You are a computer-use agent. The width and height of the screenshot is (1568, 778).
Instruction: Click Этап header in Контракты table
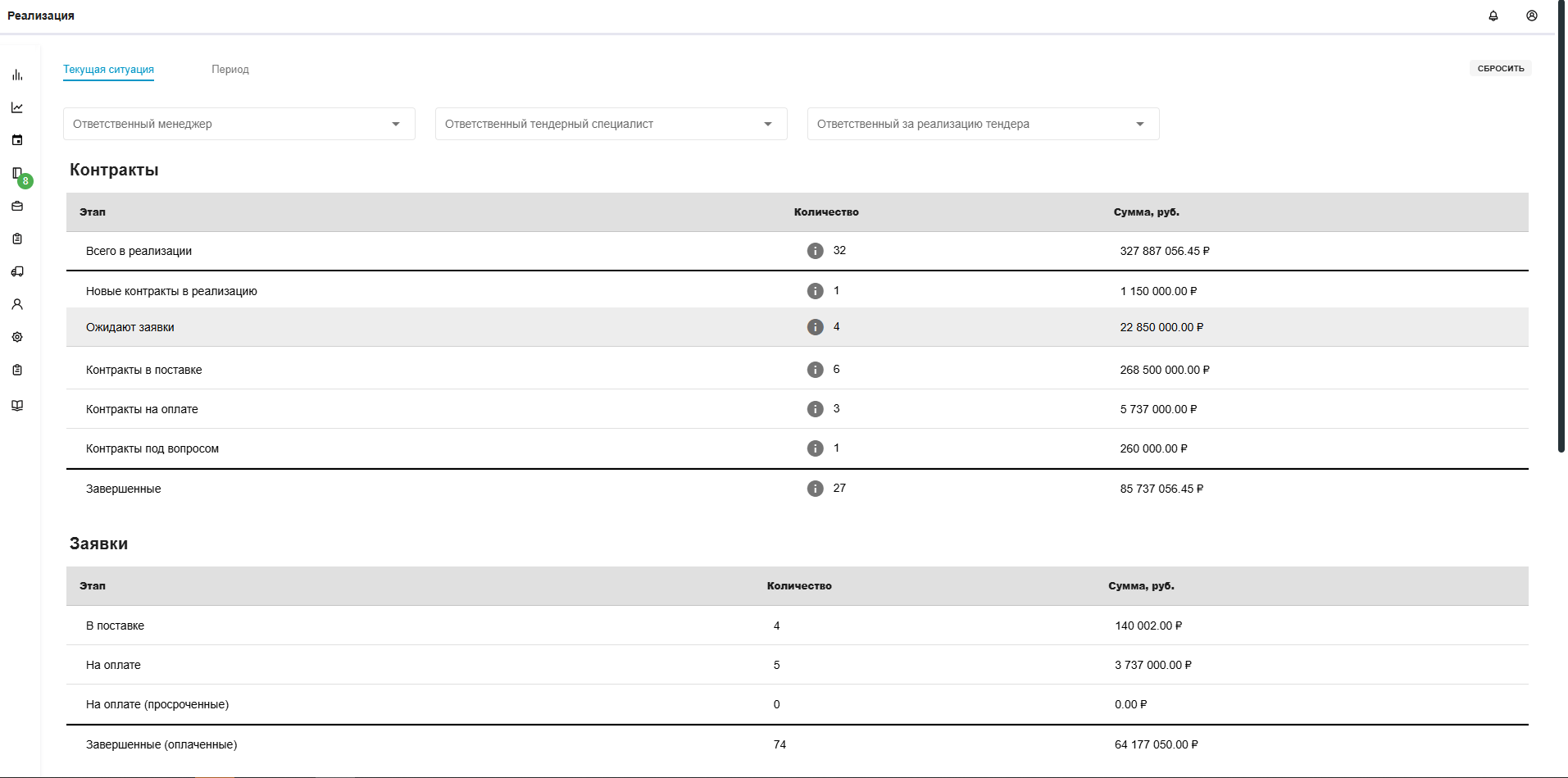pyautogui.click(x=93, y=212)
